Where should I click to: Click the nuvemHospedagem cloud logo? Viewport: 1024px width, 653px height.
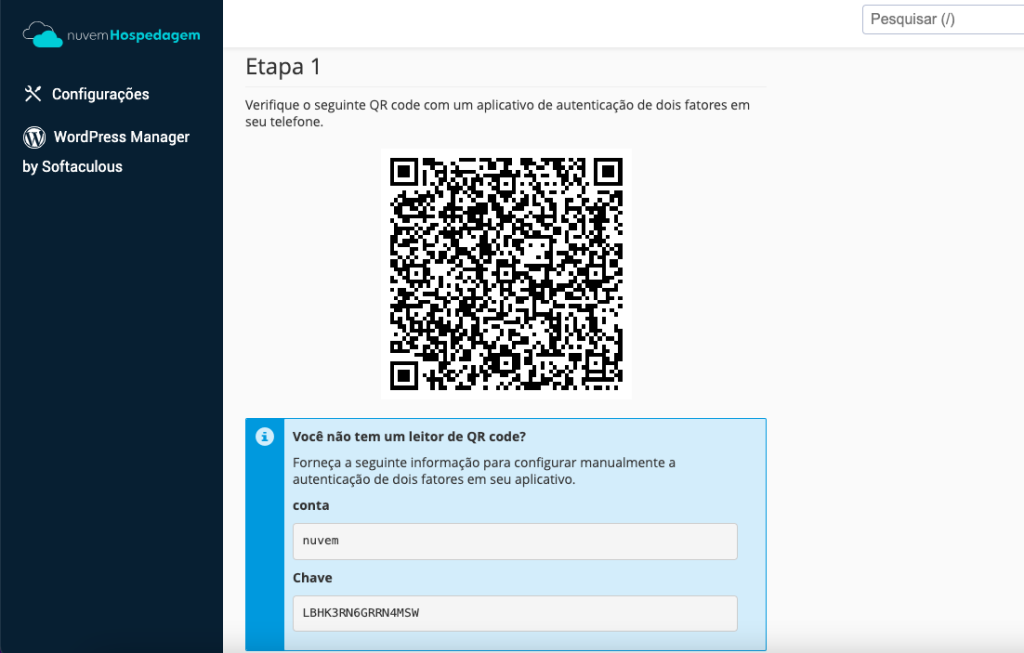click(x=111, y=35)
